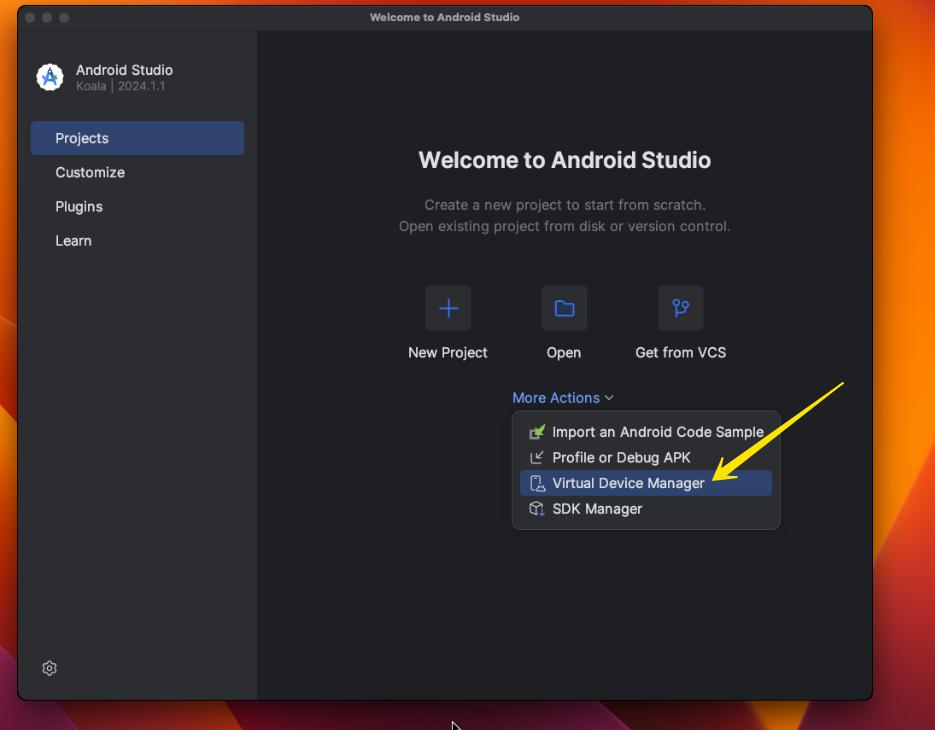Click the New Project label
Screen dimensions: 935x730
[x=448, y=352]
